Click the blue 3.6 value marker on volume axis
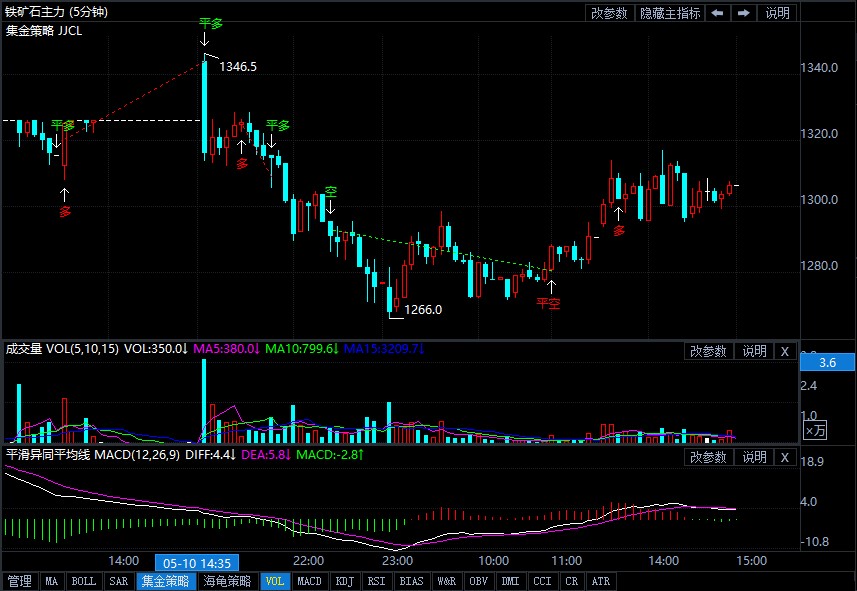 pos(827,362)
